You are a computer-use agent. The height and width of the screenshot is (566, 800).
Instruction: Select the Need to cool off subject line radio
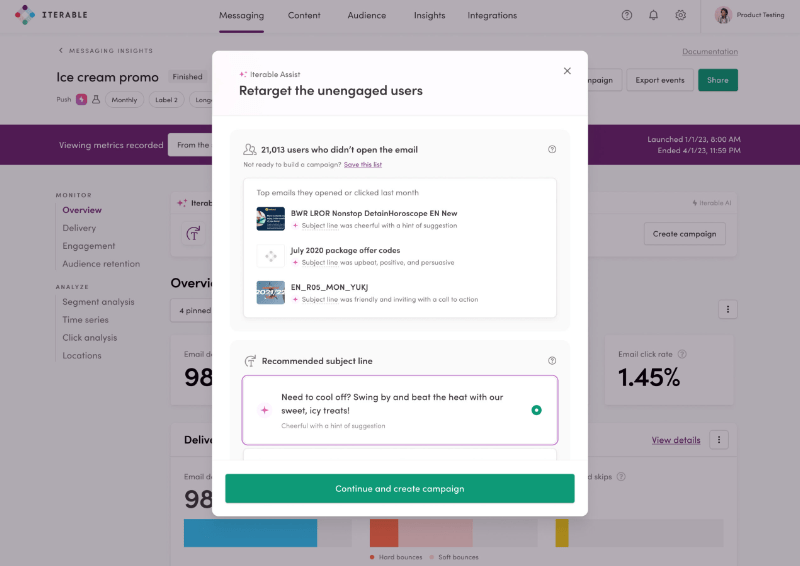pyautogui.click(x=536, y=410)
